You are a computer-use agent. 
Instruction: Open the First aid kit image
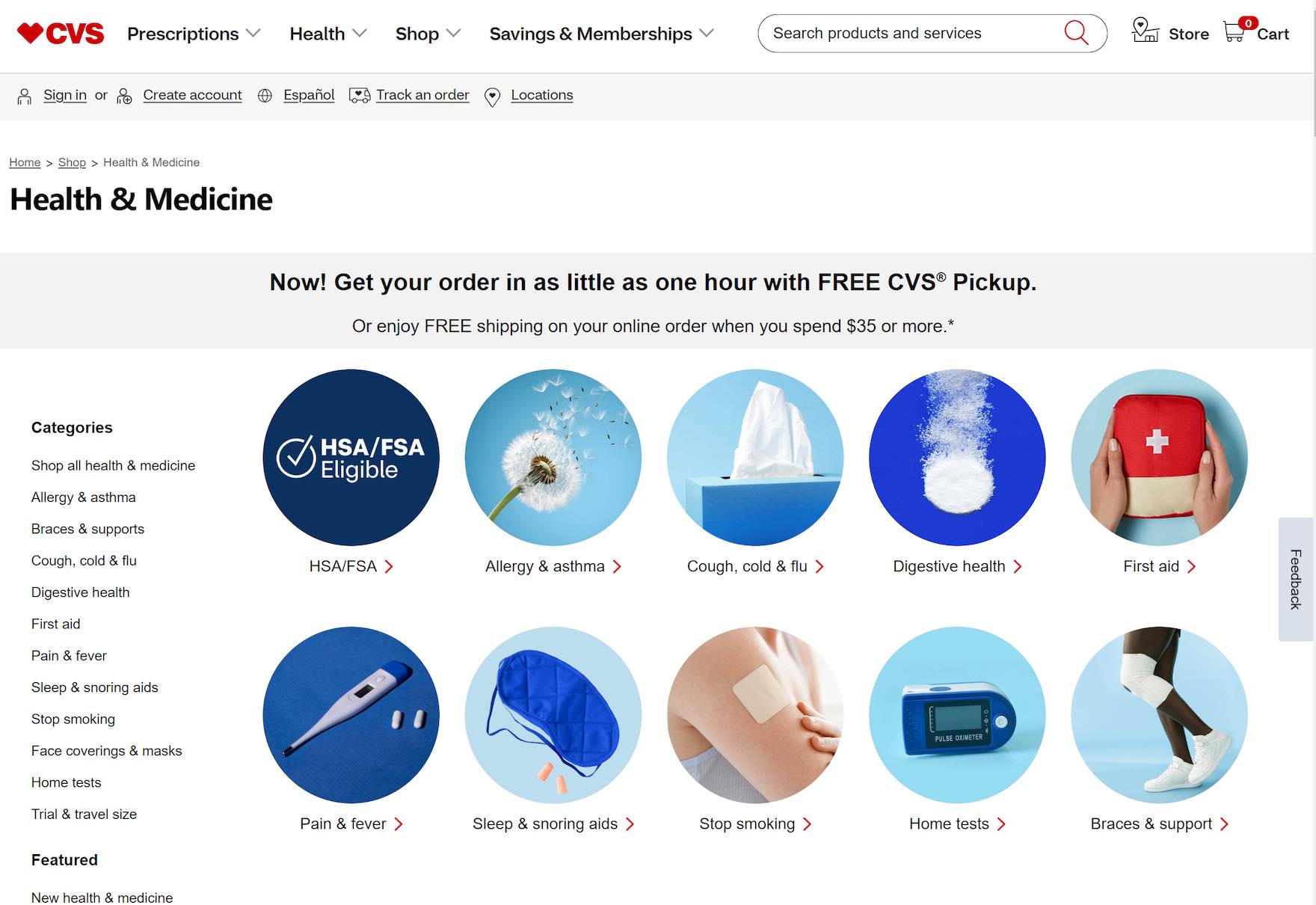click(1159, 458)
